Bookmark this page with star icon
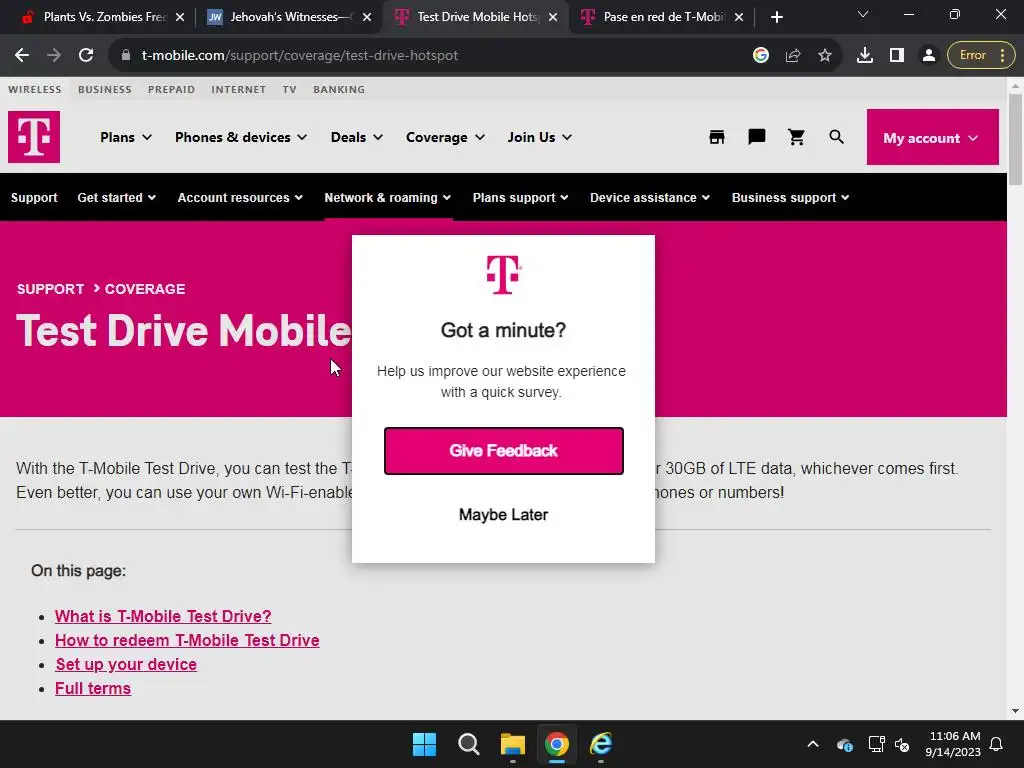The width and height of the screenshot is (1024, 768). [825, 56]
